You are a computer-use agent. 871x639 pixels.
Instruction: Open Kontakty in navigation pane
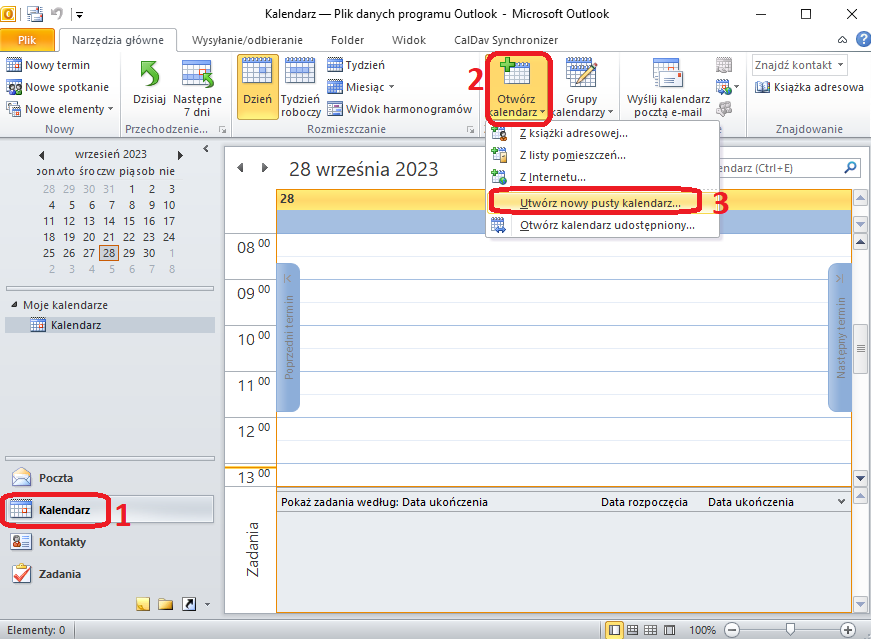[x=62, y=542]
